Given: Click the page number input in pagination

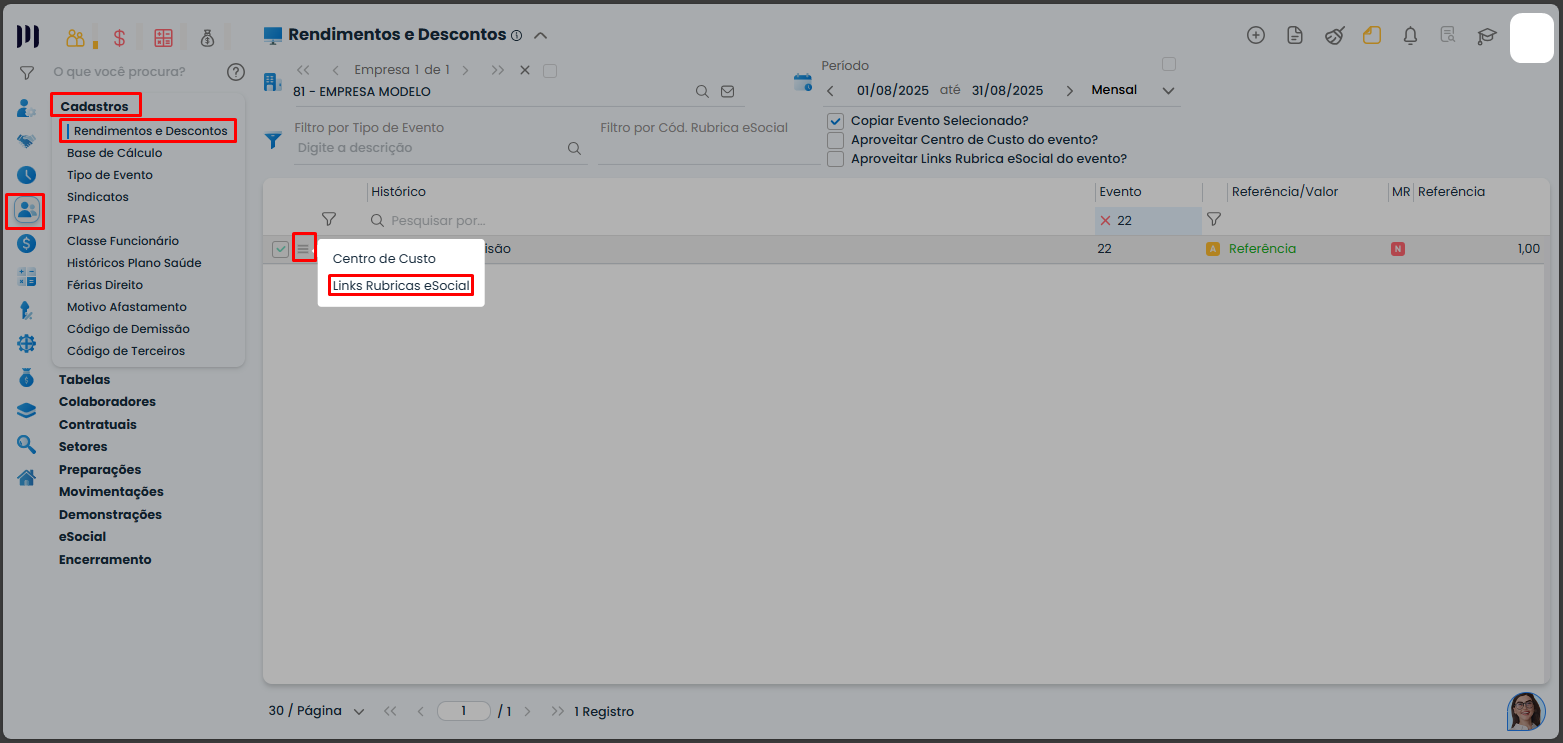Looking at the screenshot, I should point(464,711).
